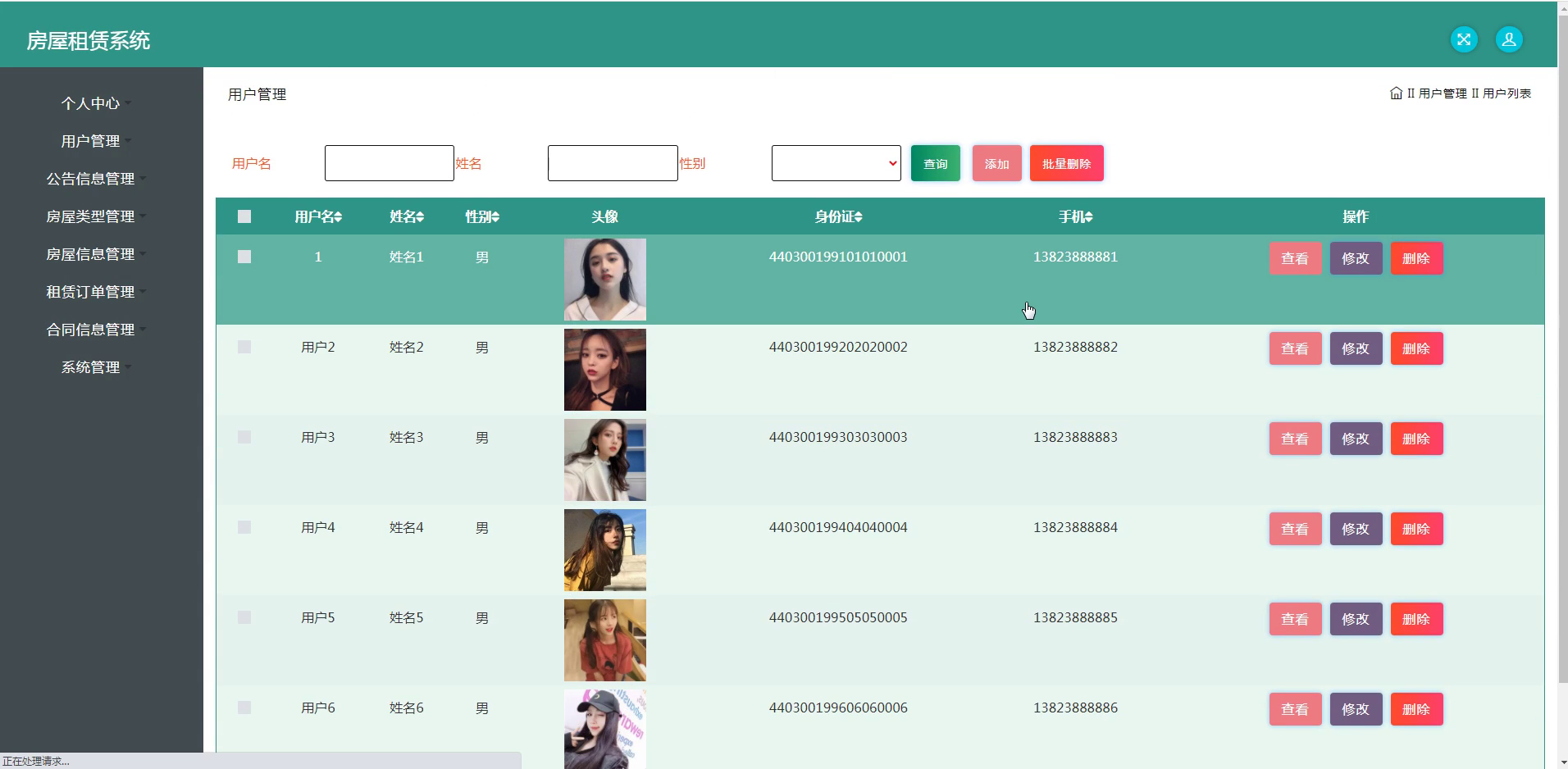Delete 用户3 with 删除 button
Screen dimensions: 1568x769
(x=1416, y=439)
